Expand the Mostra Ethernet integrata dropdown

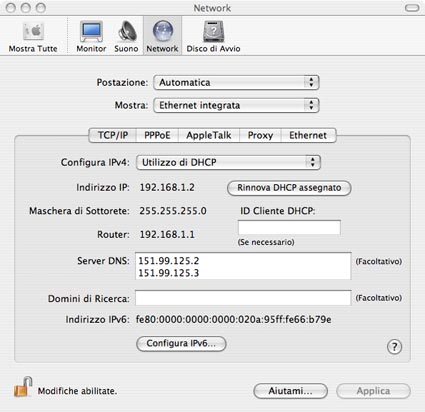click(236, 105)
